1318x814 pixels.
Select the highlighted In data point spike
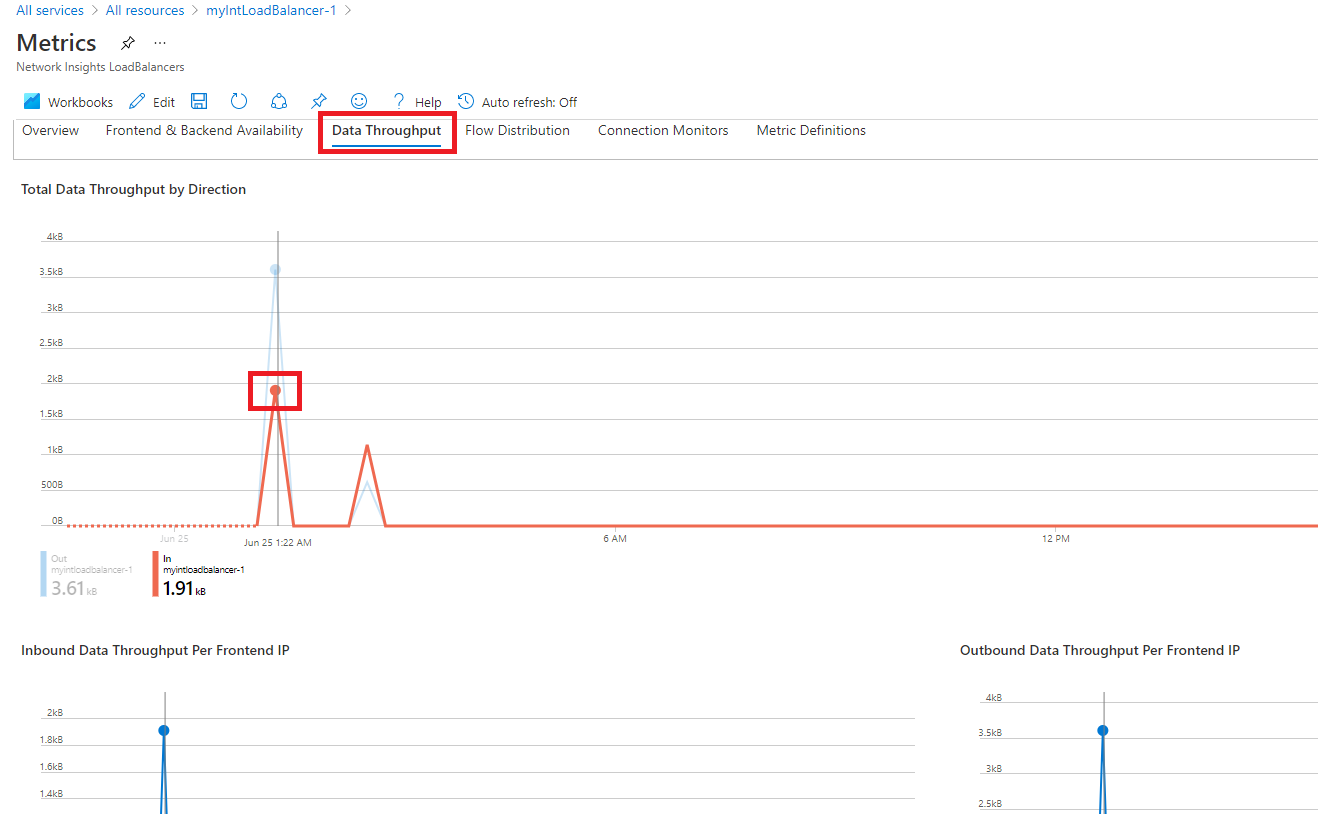[x=274, y=390]
